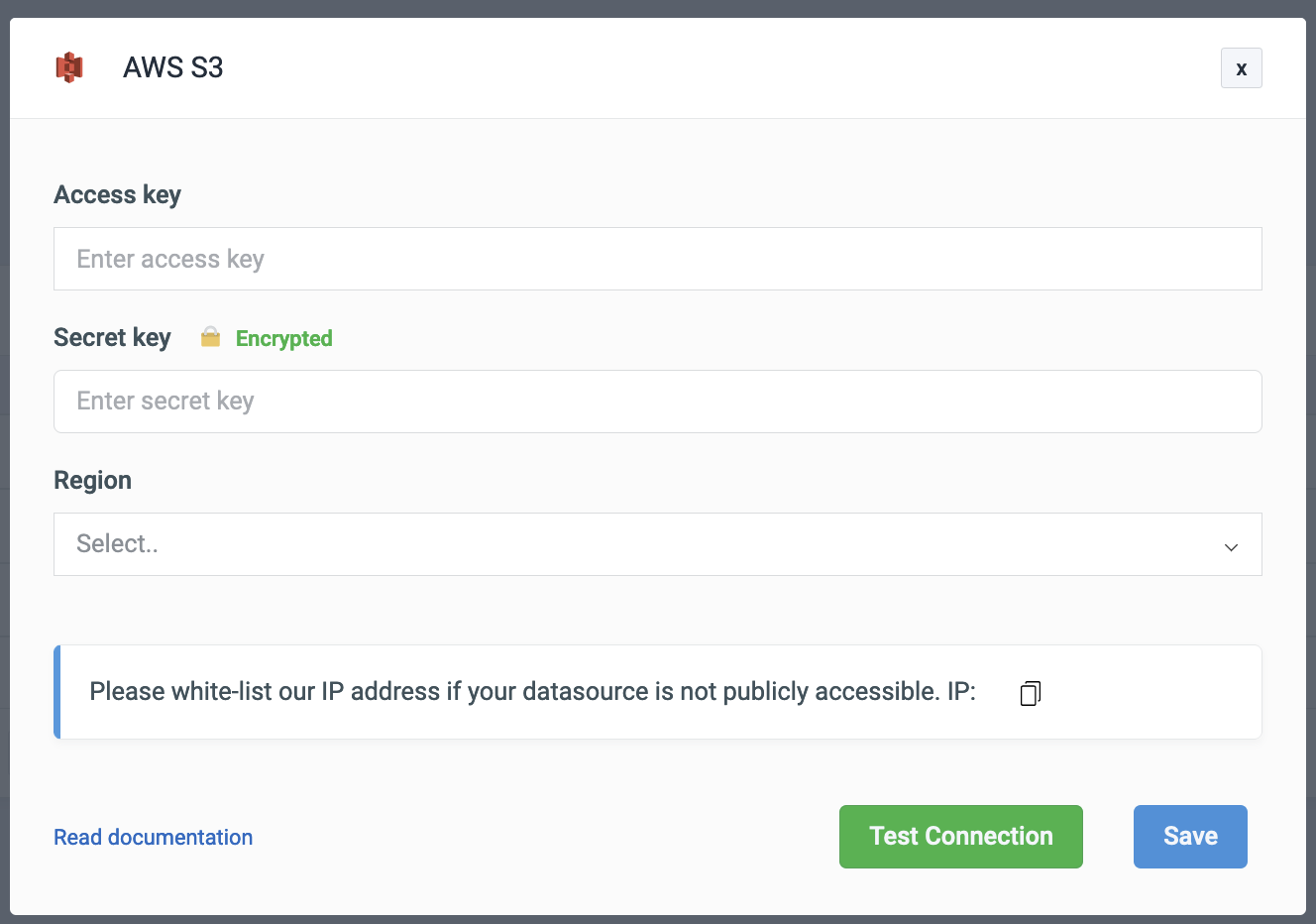Click the dimmed backdrop outside the dialog
The image size is (1316, 924).
point(658,8)
